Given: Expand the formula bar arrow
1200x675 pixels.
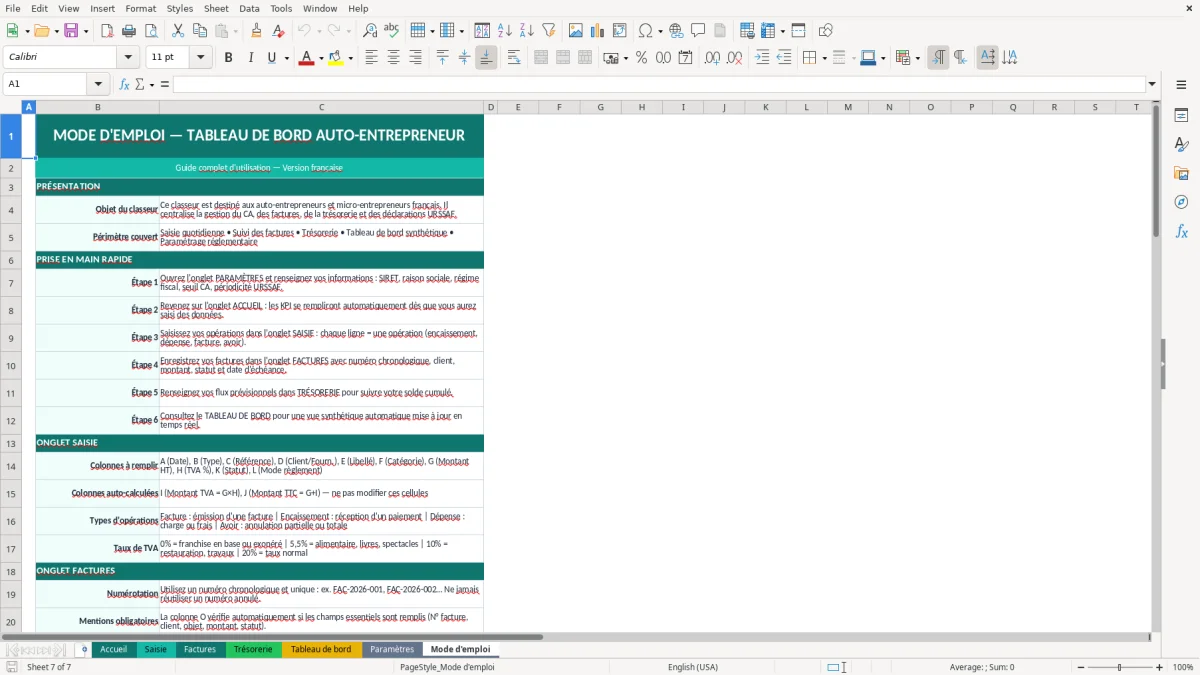Looking at the screenshot, I should tap(1152, 84).
